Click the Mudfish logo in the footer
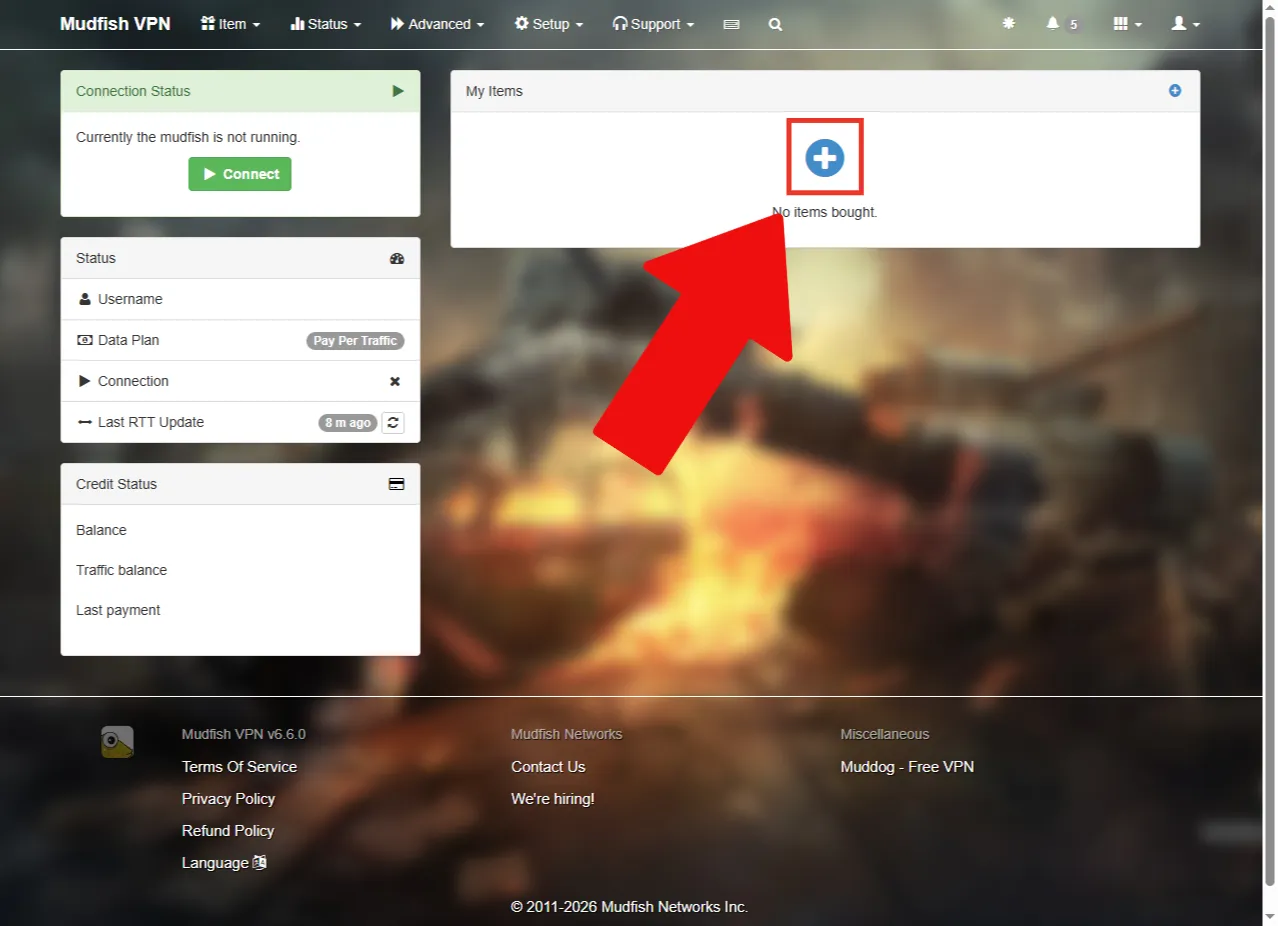Viewport: 1278px width, 926px height. (x=117, y=742)
